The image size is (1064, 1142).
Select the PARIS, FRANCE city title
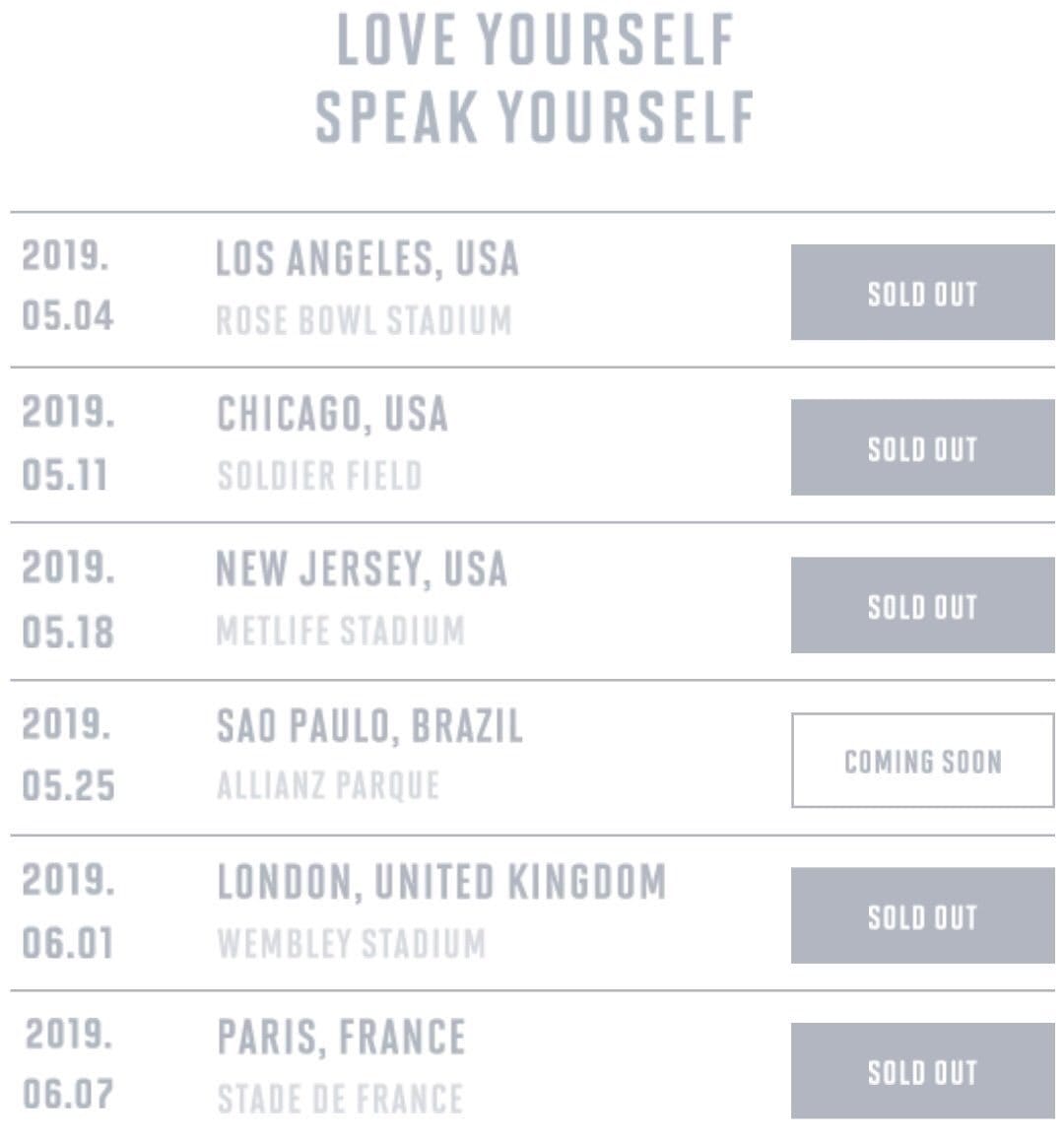point(341,1037)
